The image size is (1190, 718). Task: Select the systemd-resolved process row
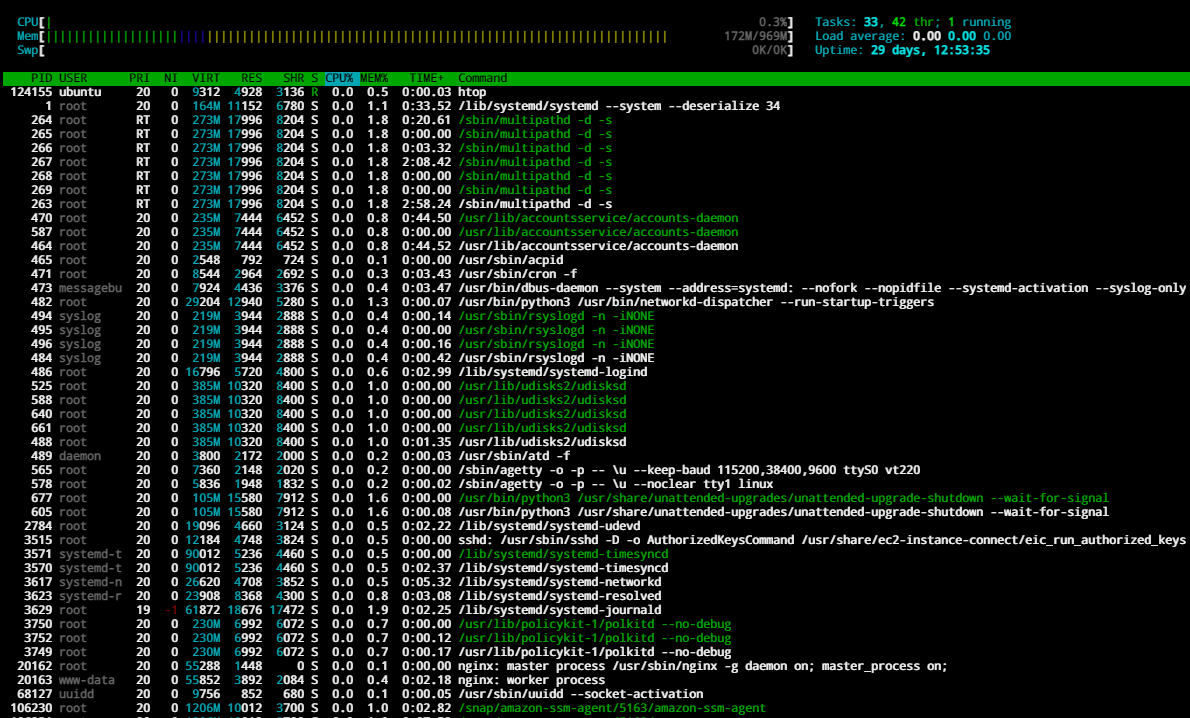(595, 597)
